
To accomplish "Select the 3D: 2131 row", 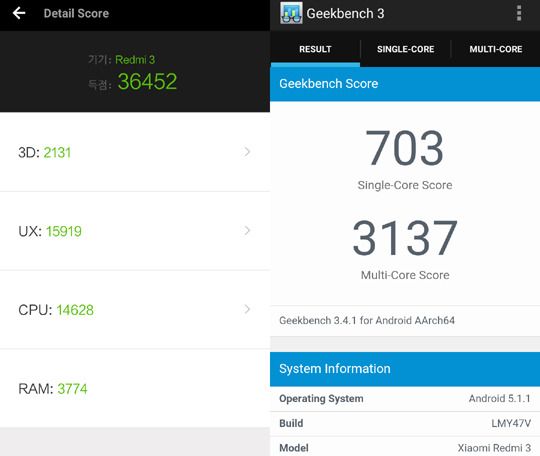I will (135, 152).
